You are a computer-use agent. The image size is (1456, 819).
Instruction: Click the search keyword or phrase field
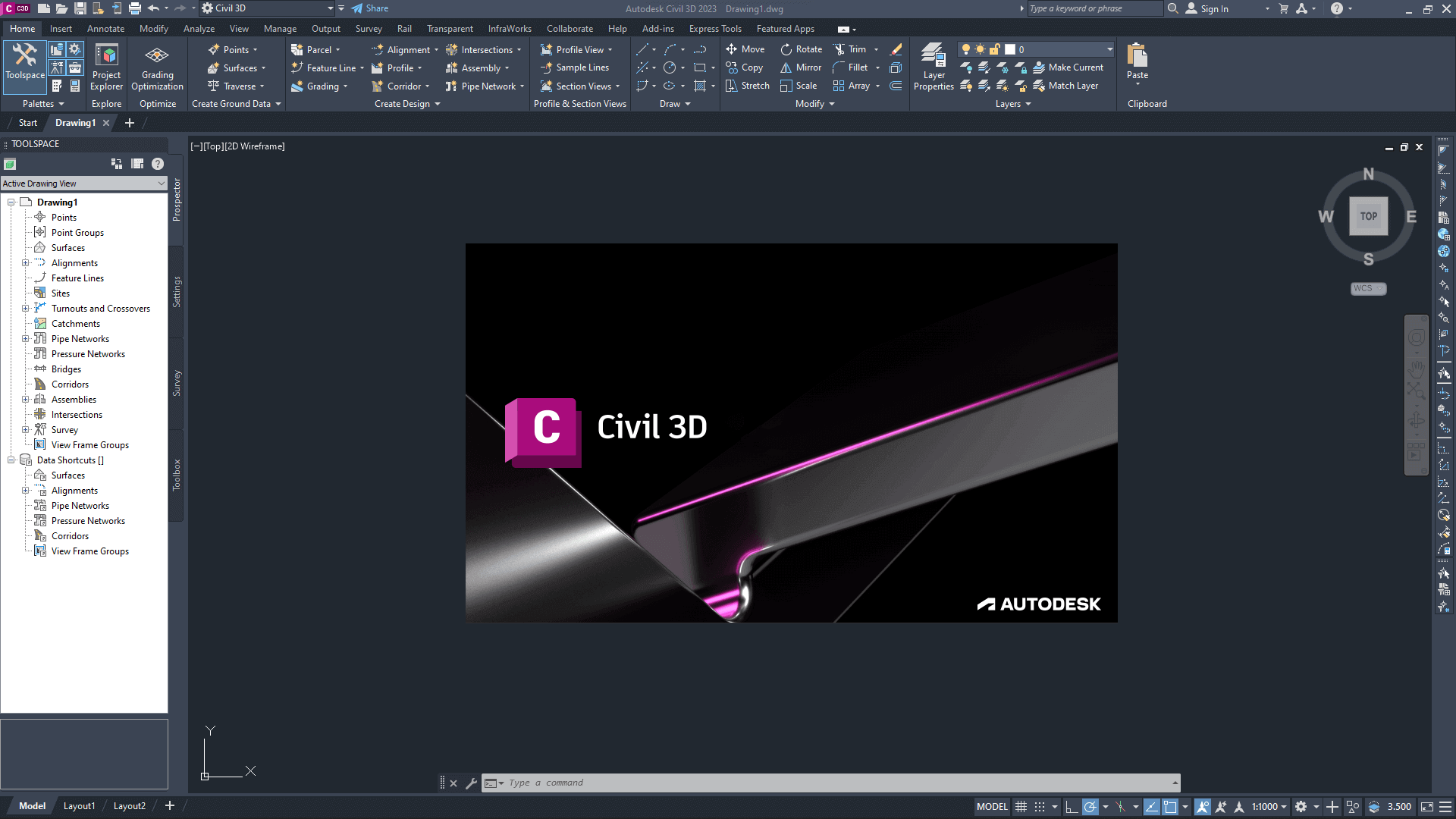click(1094, 8)
